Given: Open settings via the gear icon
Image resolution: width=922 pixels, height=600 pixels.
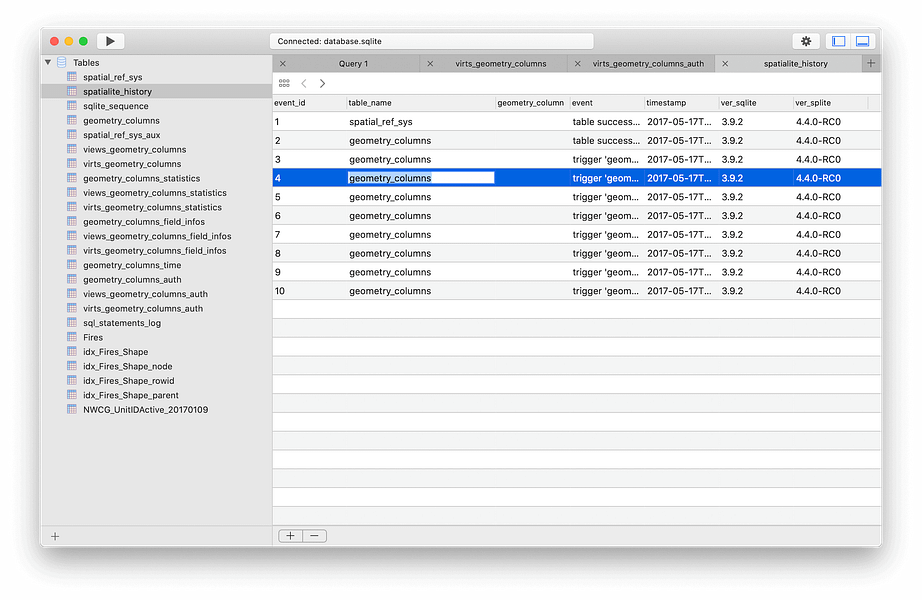Looking at the screenshot, I should coord(806,41).
